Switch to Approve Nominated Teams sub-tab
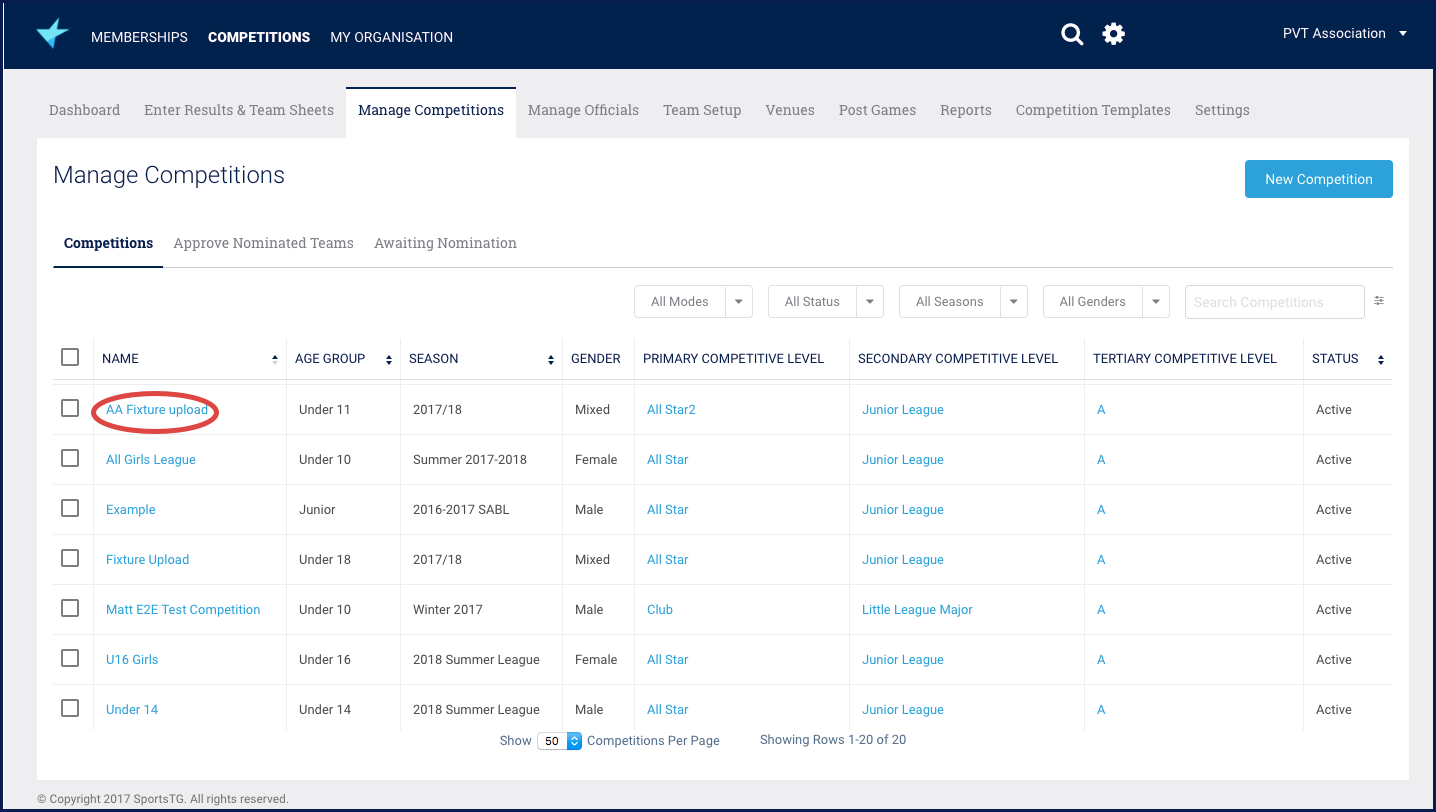 [263, 243]
